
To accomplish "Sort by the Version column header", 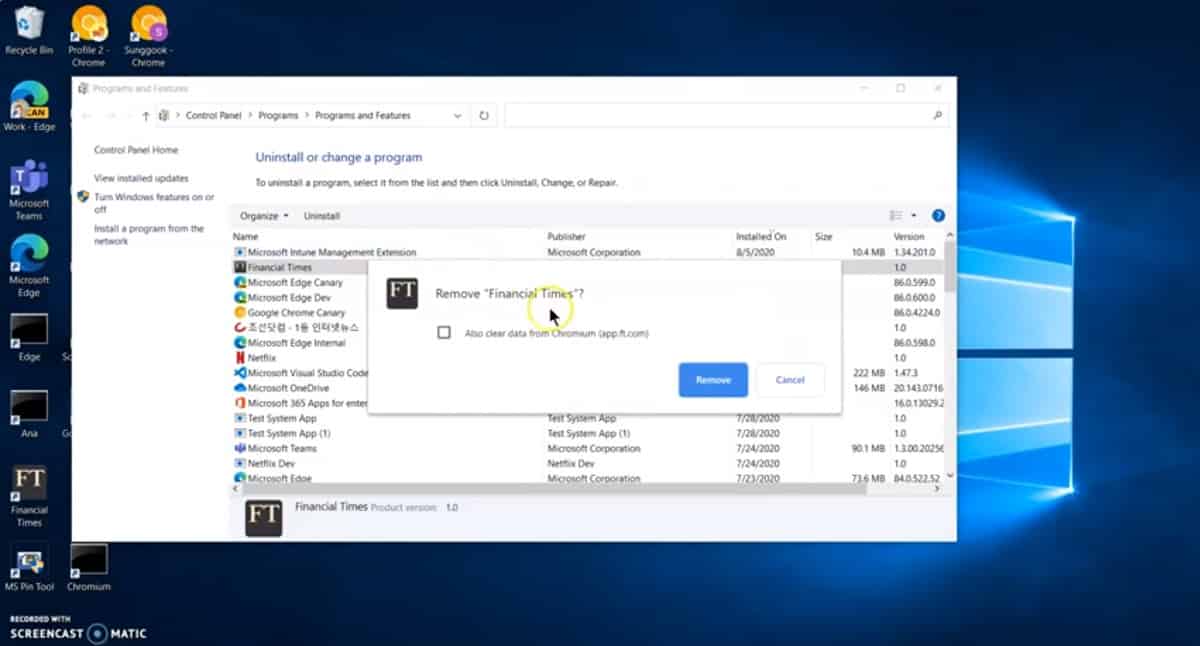I will [909, 237].
